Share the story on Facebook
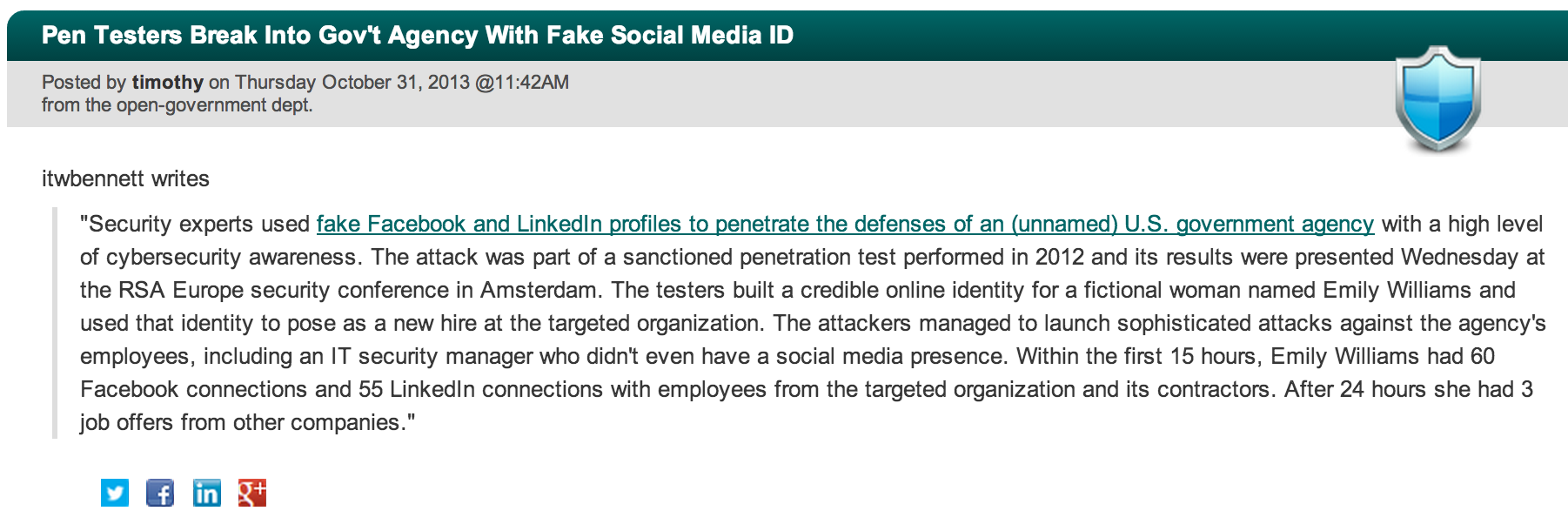 [x=160, y=493]
